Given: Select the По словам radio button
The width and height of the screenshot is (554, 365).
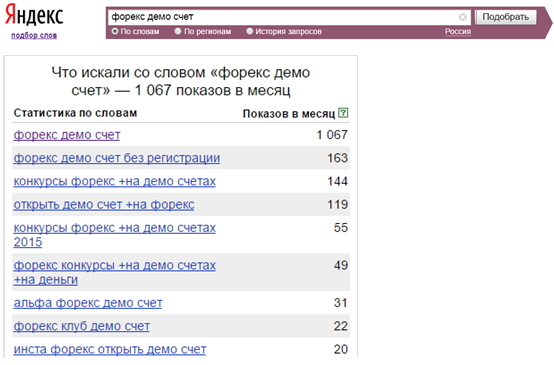Looking at the screenshot, I should 115,31.
